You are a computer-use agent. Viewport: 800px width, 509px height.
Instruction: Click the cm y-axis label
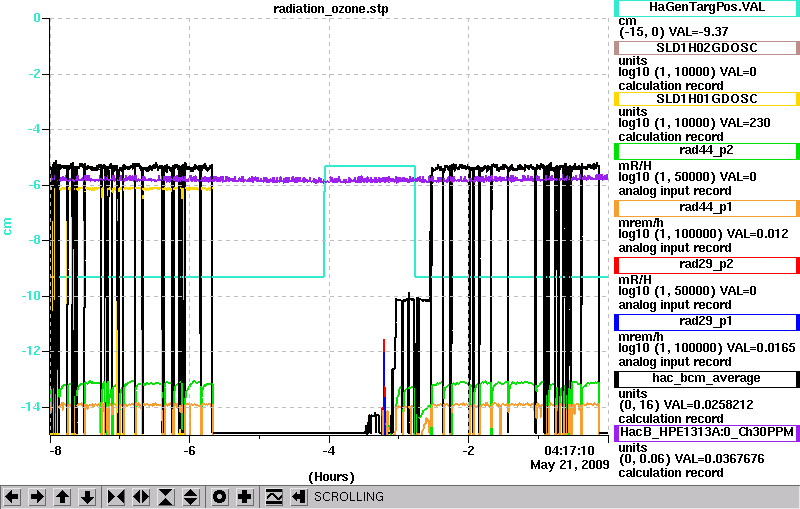pos(7,226)
